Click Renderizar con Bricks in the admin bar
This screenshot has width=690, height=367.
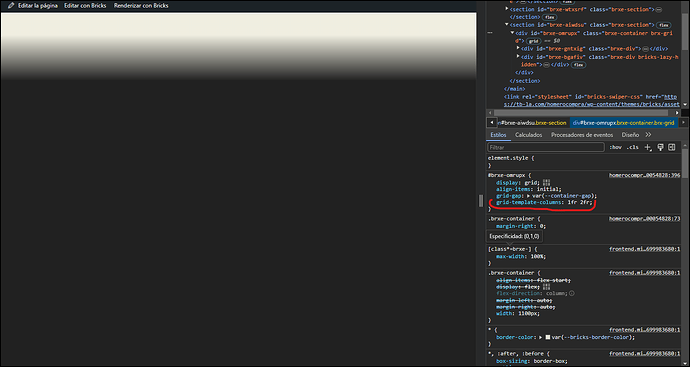click(x=141, y=6)
